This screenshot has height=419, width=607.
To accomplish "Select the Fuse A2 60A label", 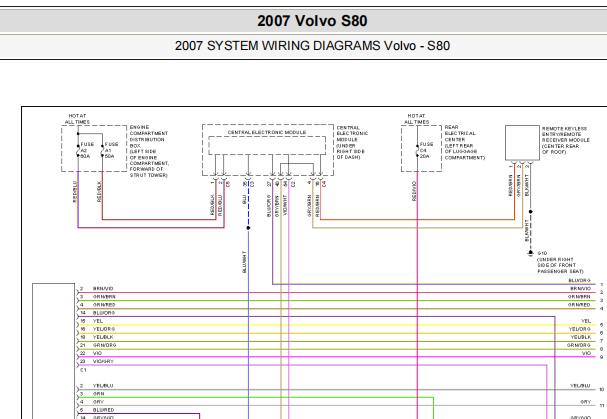I will tap(87, 150).
